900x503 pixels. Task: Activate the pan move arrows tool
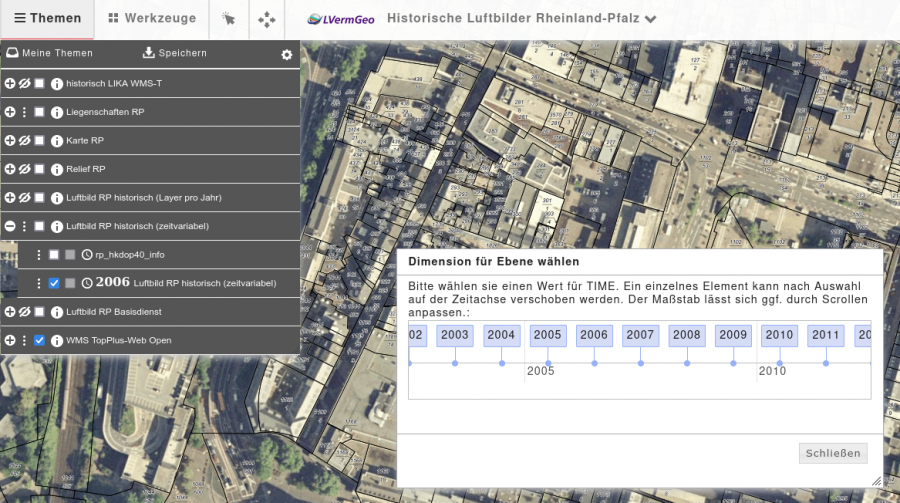[266, 19]
